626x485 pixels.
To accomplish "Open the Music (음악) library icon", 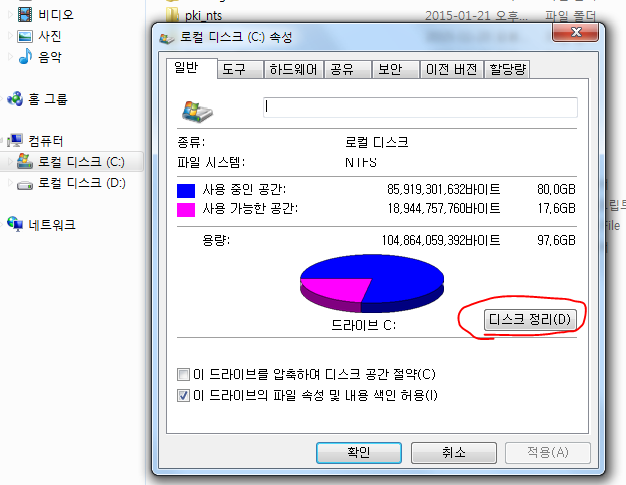I will (25, 56).
